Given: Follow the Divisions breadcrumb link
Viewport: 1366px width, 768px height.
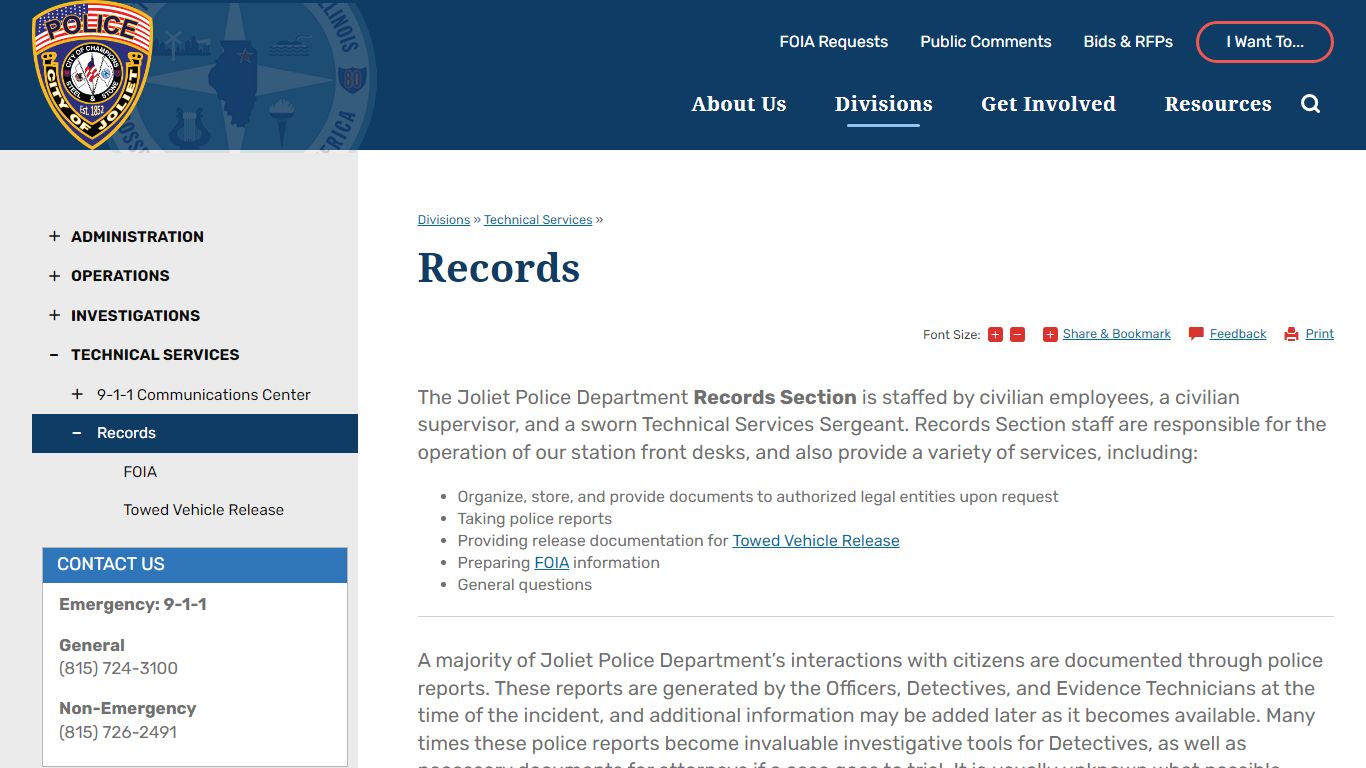Looking at the screenshot, I should tap(444, 220).
